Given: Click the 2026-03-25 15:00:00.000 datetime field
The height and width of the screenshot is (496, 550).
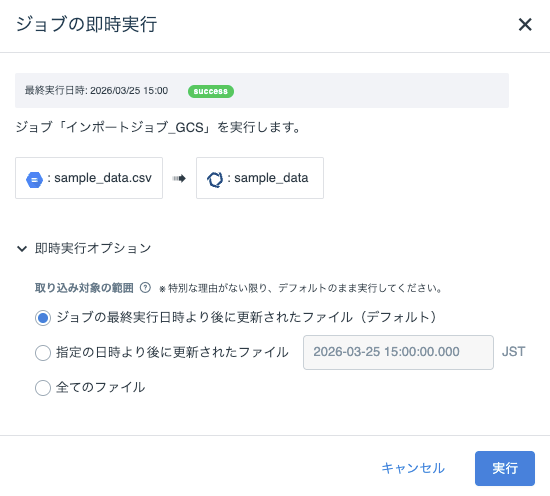Looking at the screenshot, I should tap(398, 352).
